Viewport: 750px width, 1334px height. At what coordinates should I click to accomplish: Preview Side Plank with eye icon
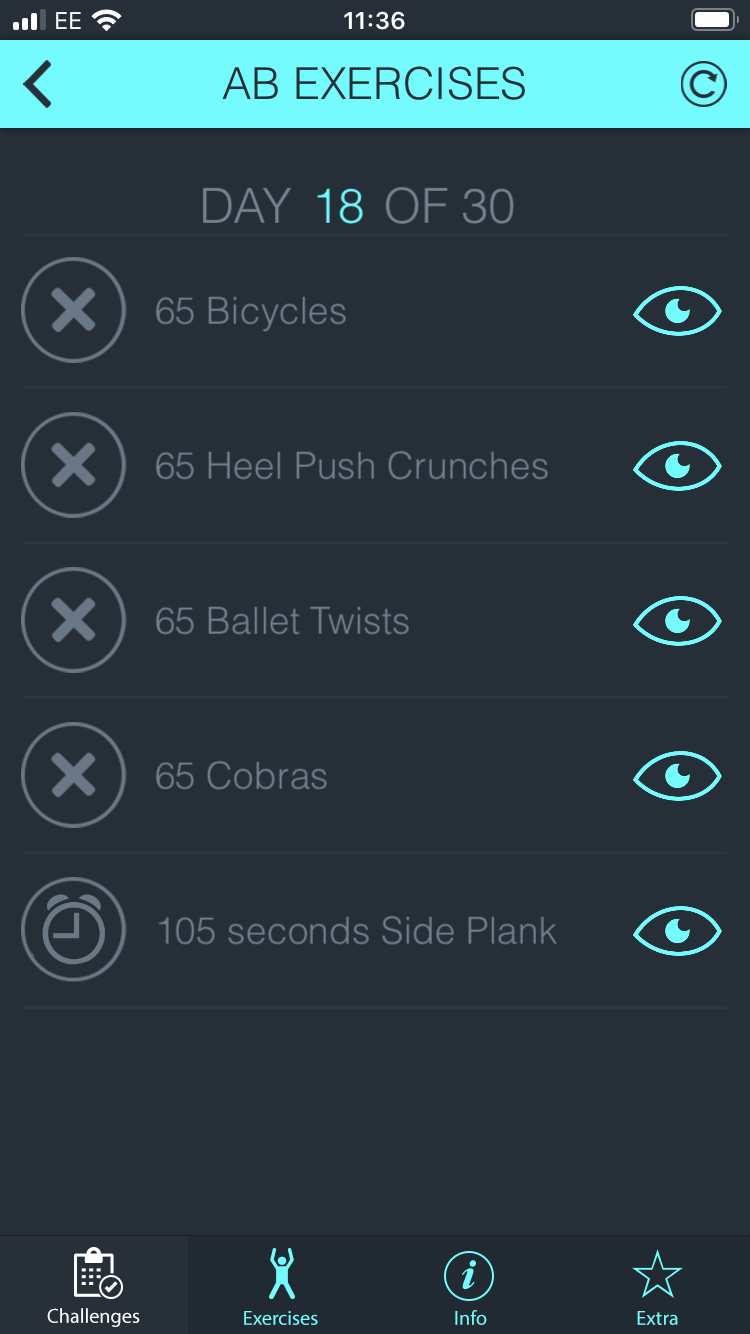677,931
